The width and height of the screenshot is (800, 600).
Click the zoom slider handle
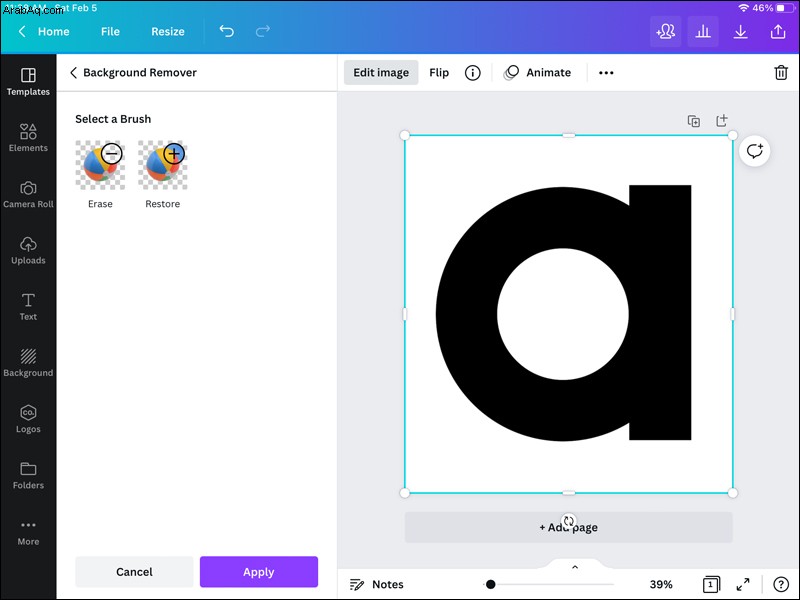point(490,584)
